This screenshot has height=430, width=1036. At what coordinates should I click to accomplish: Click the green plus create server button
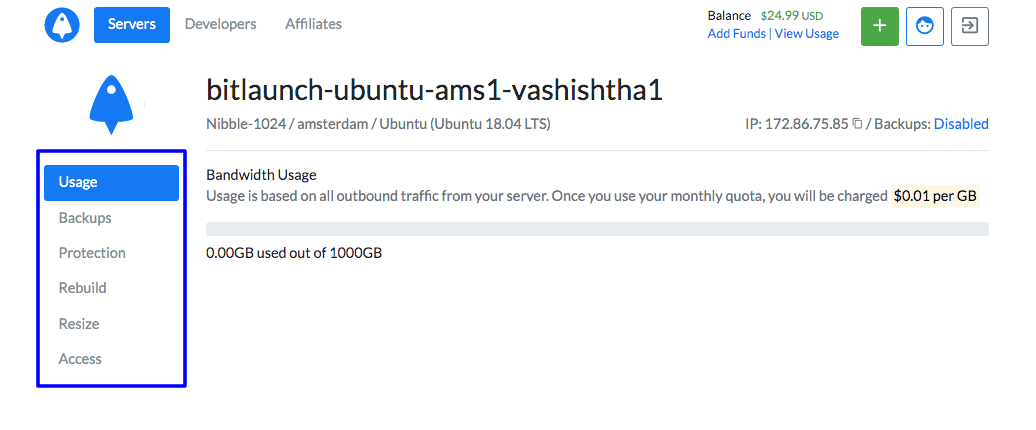879,26
